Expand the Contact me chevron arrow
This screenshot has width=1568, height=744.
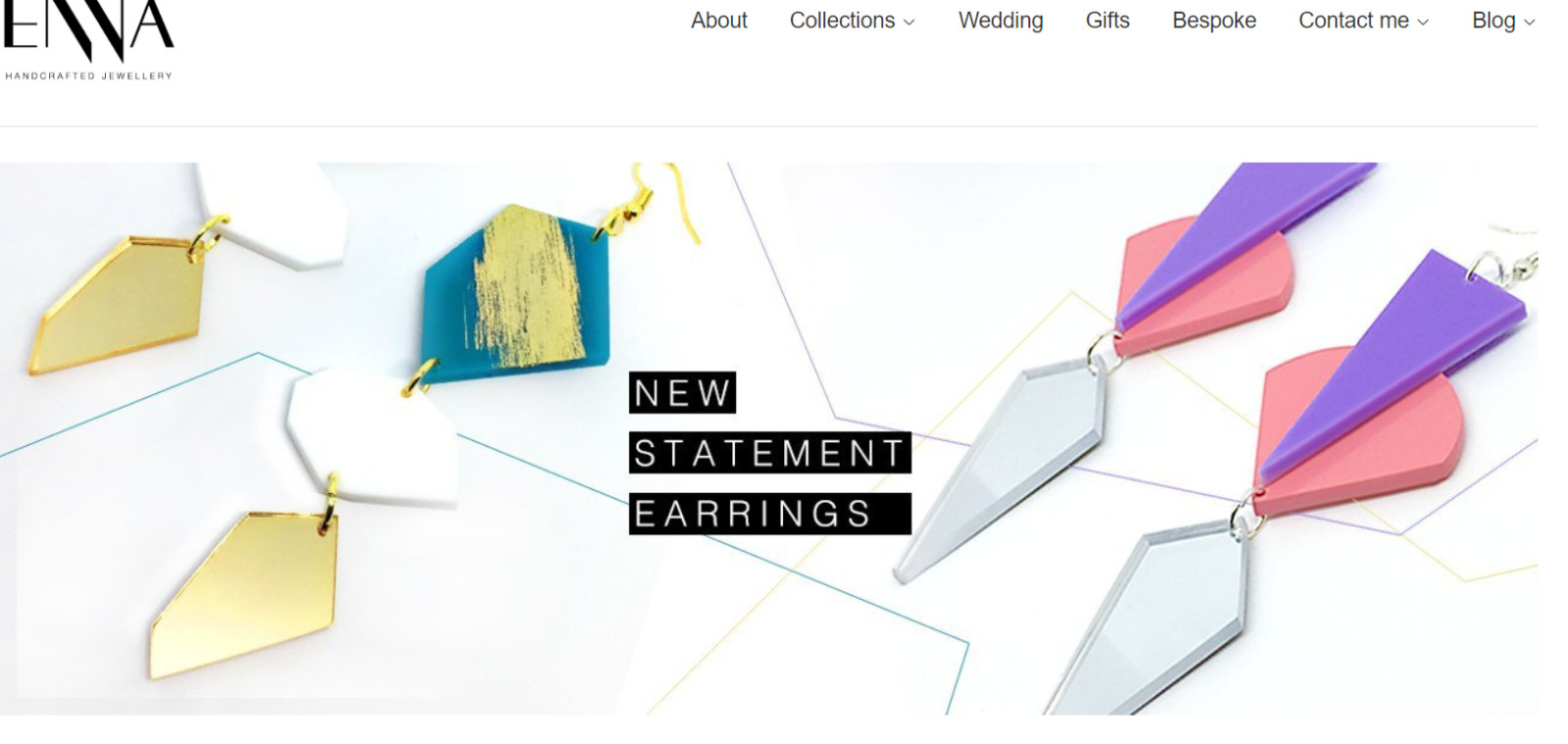(x=1423, y=23)
